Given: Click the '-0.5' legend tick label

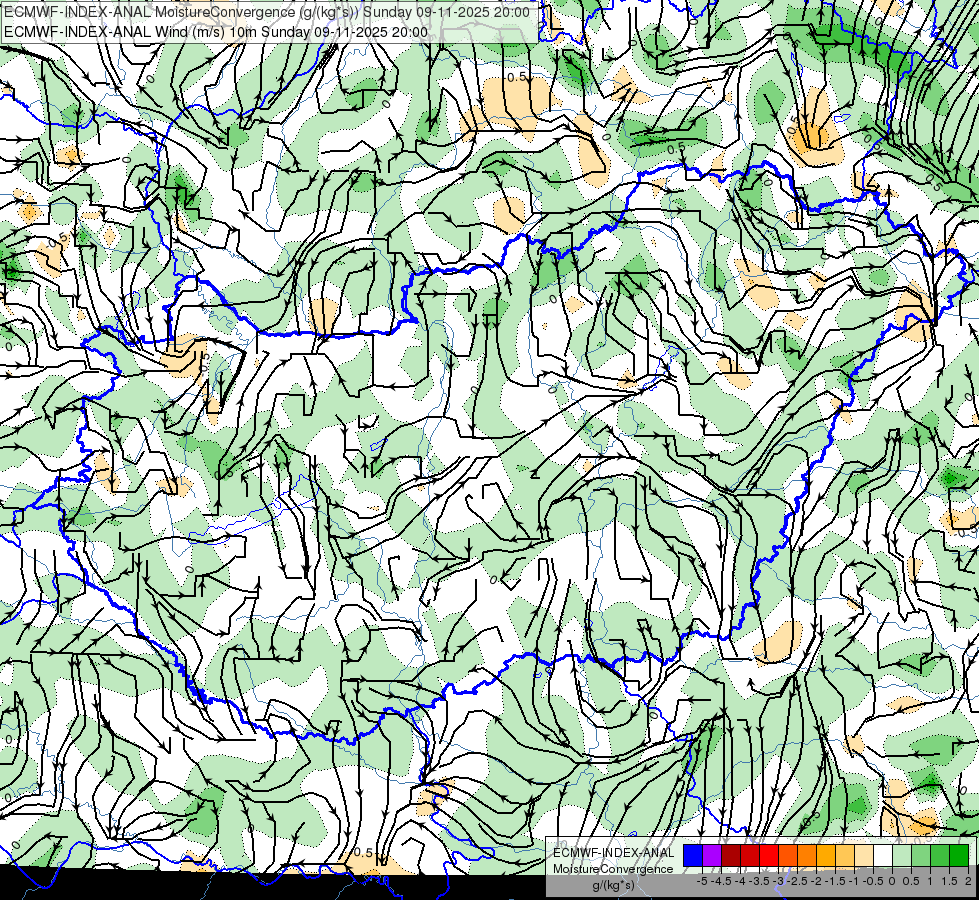Looking at the screenshot, I should point(873,881).
